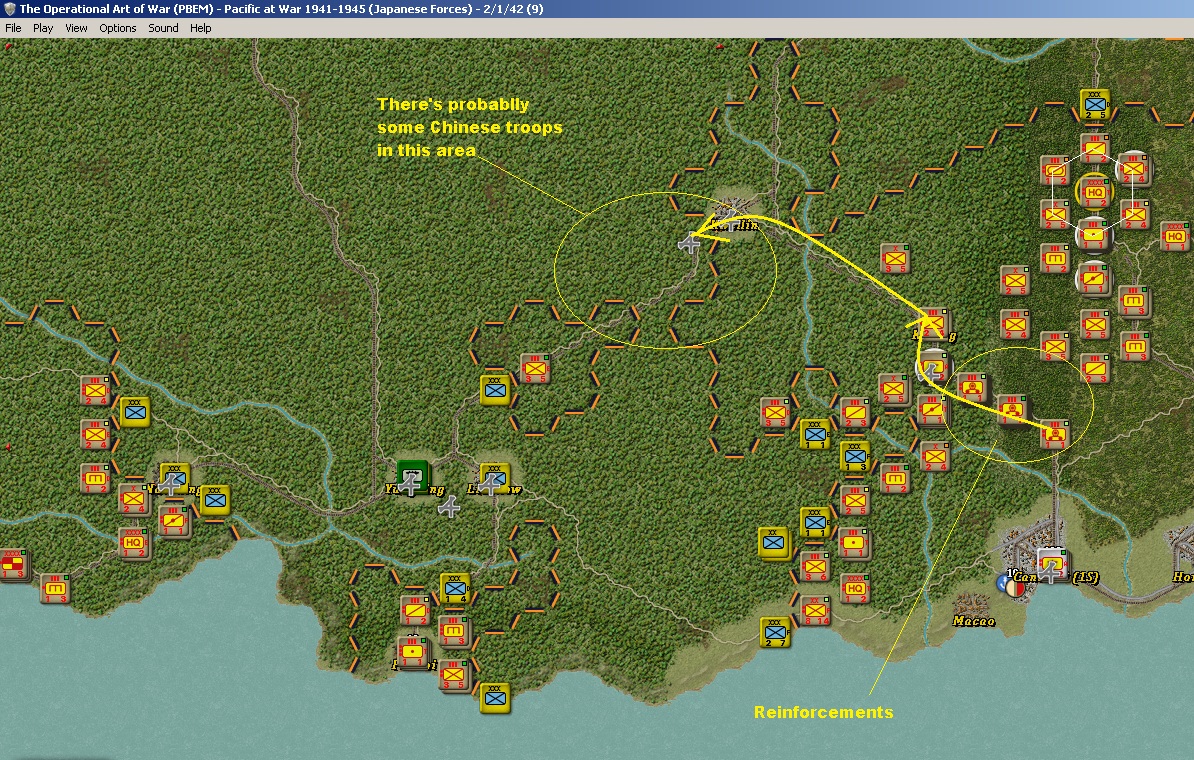The height and width of the screenshot is (760, 1194).
Task: Select the HQ 1 2 unit near Nanning
Action: click(133, 543)
